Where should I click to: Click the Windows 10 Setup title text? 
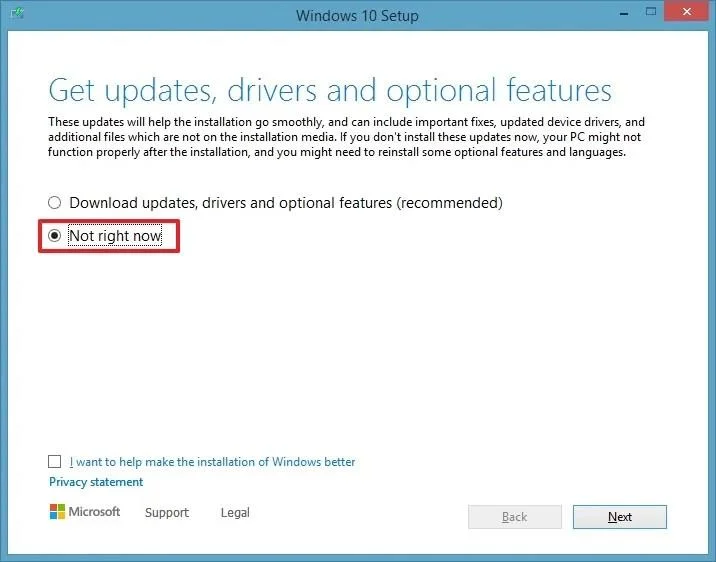coord(357,16)
